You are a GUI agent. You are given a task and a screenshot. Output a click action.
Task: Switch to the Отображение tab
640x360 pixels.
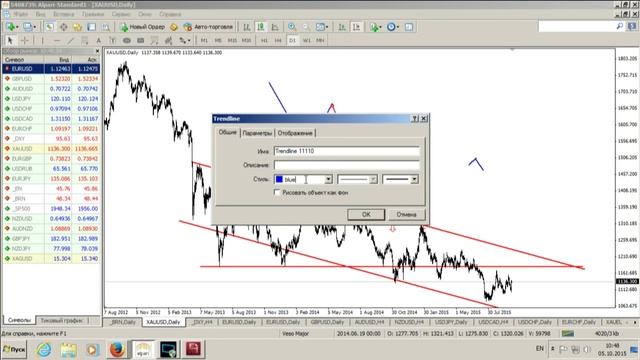(295, 133)
